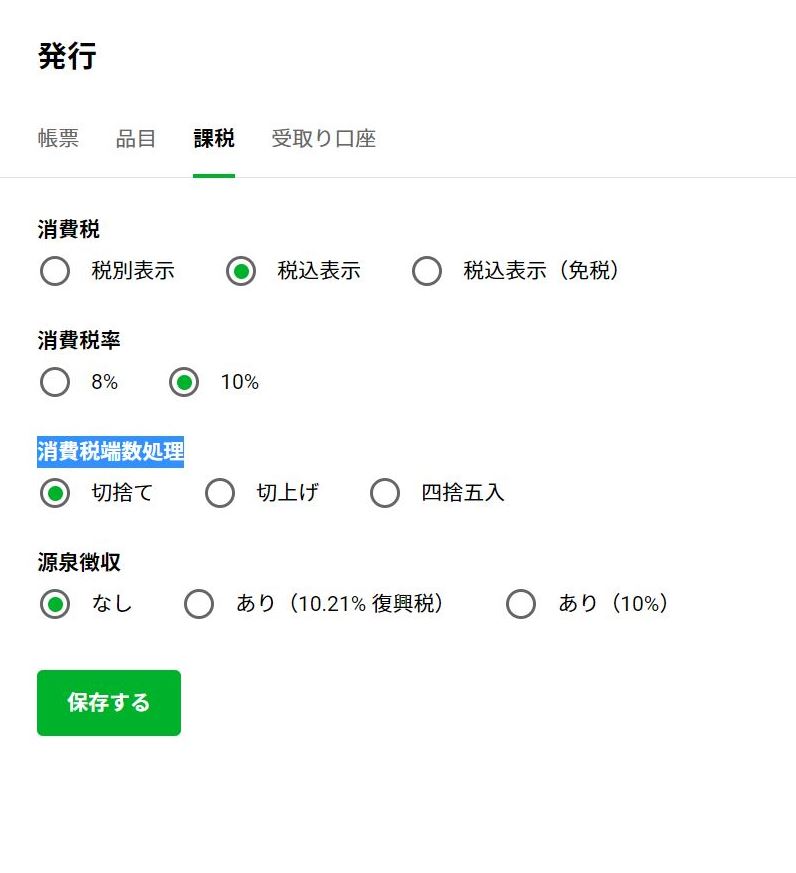Set consumption tax rate to 10%
Screen dimensions: 796x873
[184, 382]
